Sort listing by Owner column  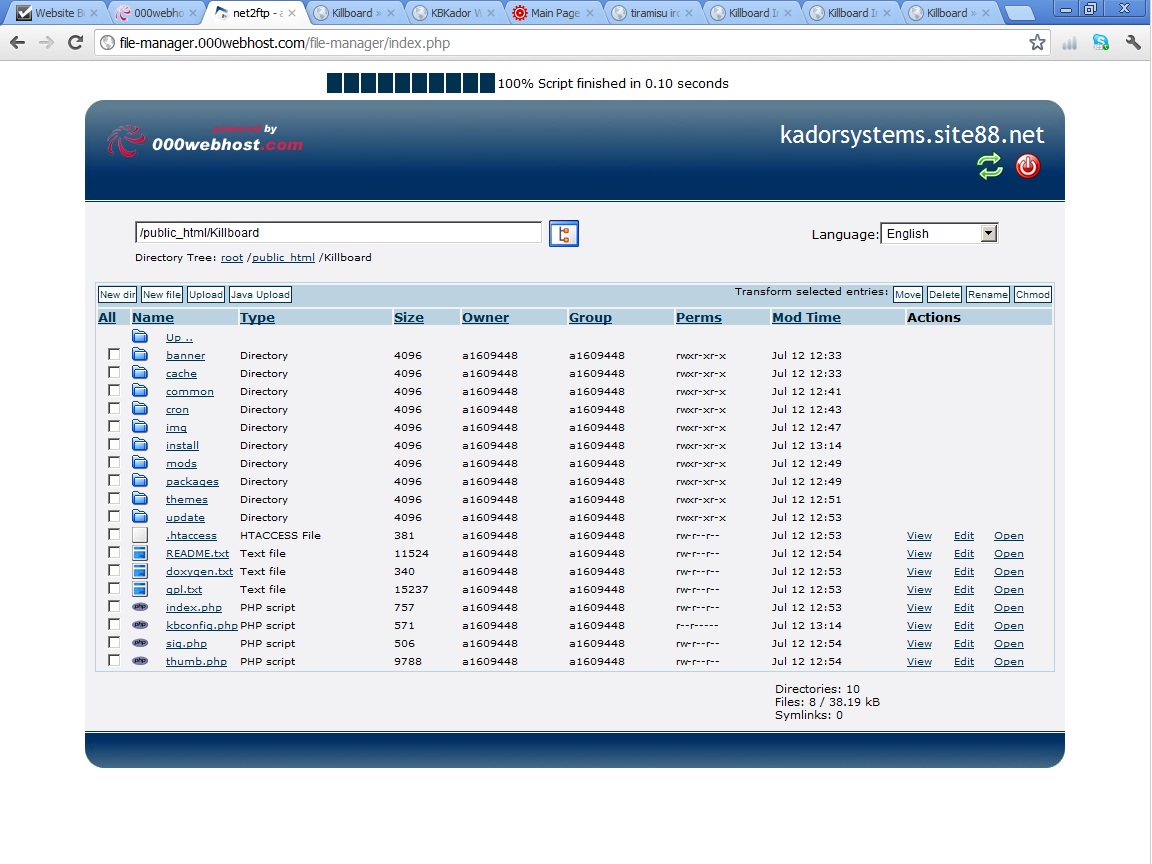point(485,317)
